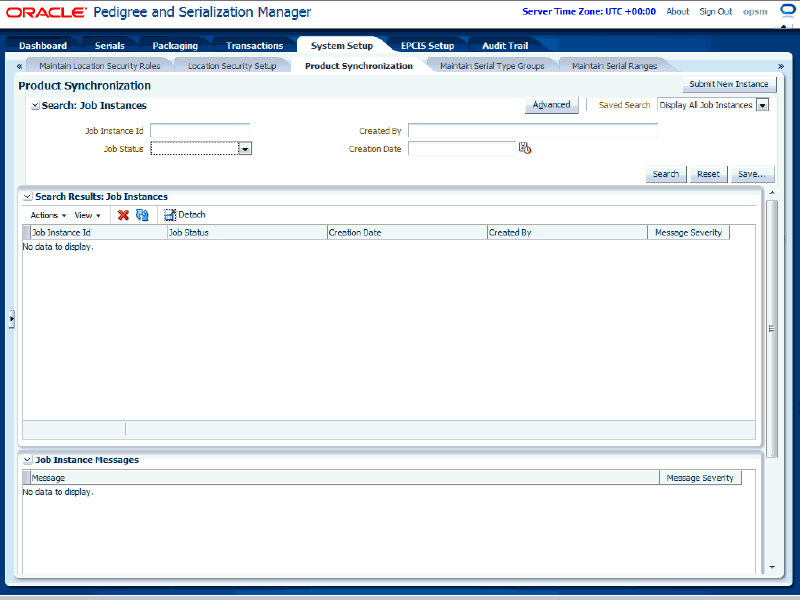
Task: Click the Reset button
Action: click(708, 174)
